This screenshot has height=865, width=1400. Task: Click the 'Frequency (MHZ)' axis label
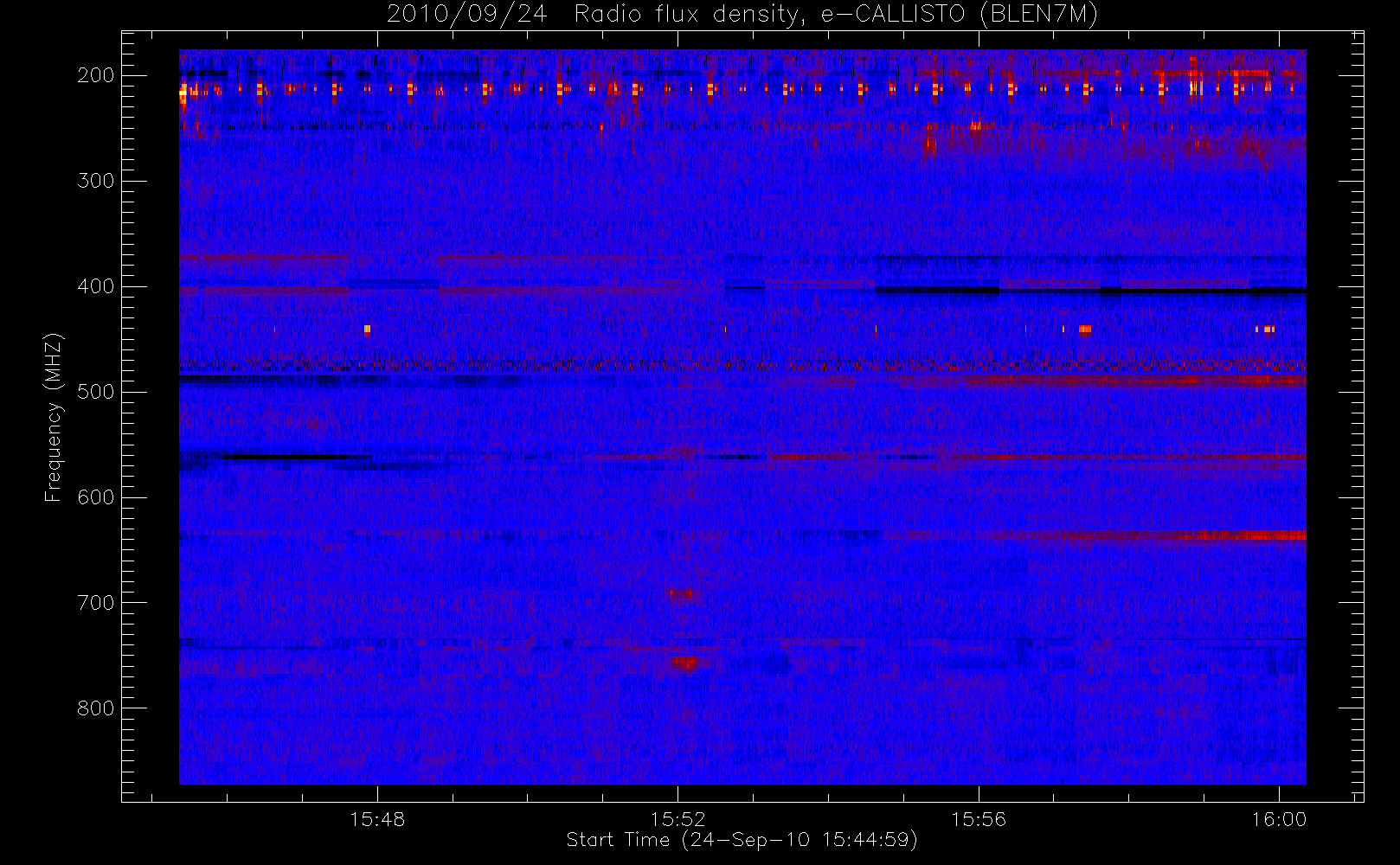(54, 418)
